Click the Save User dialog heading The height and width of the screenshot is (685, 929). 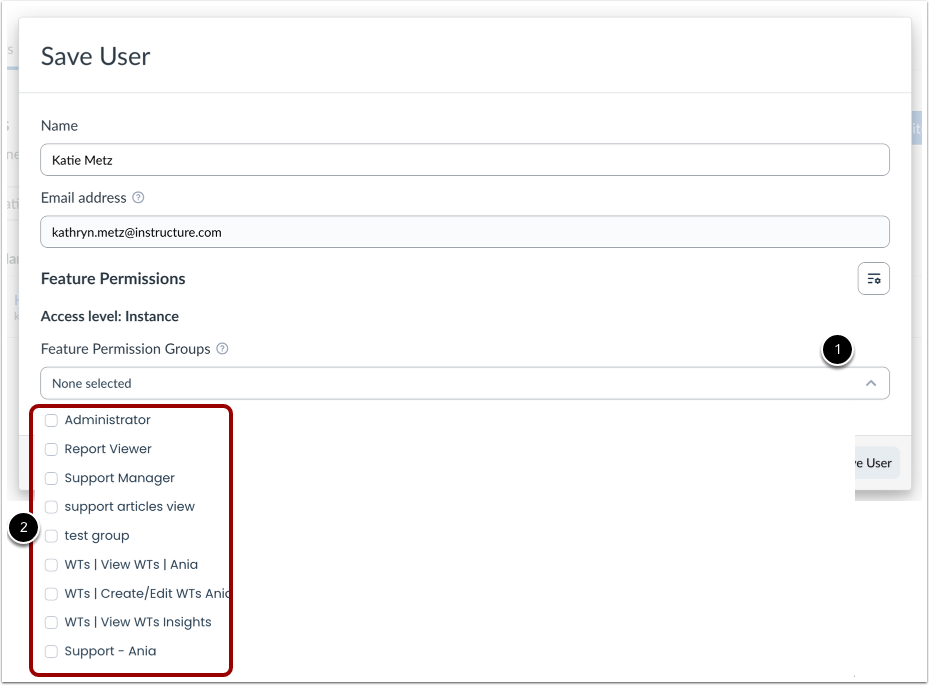point(95,57)
